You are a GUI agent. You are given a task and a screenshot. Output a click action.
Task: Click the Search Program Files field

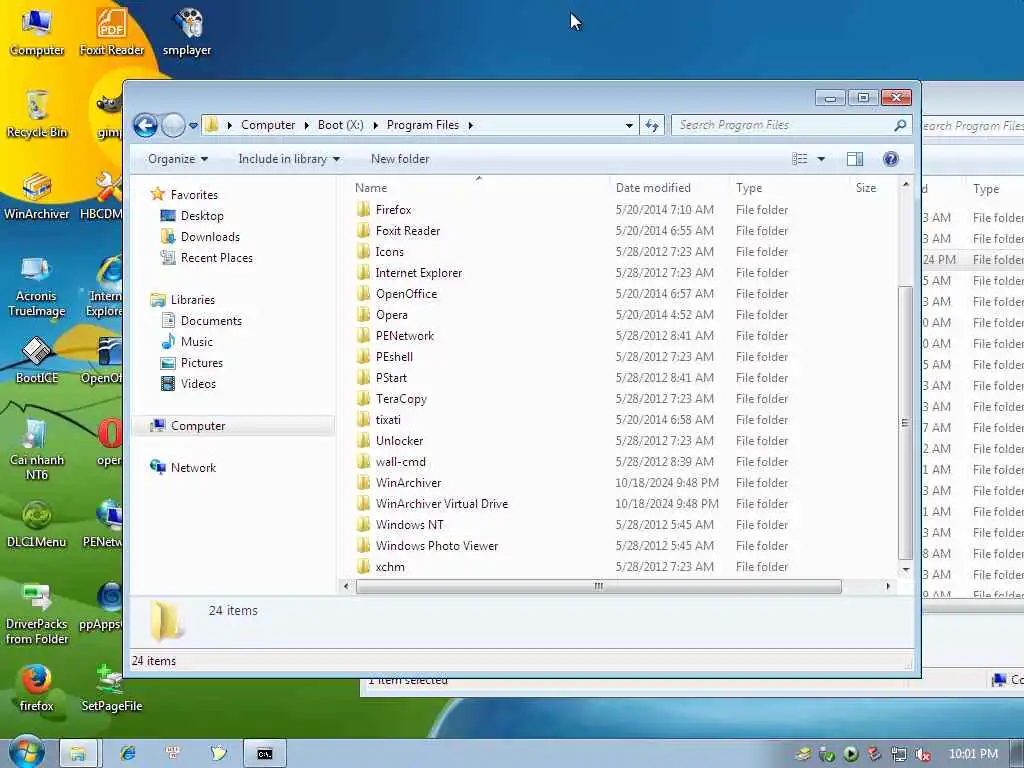[784, 125]
